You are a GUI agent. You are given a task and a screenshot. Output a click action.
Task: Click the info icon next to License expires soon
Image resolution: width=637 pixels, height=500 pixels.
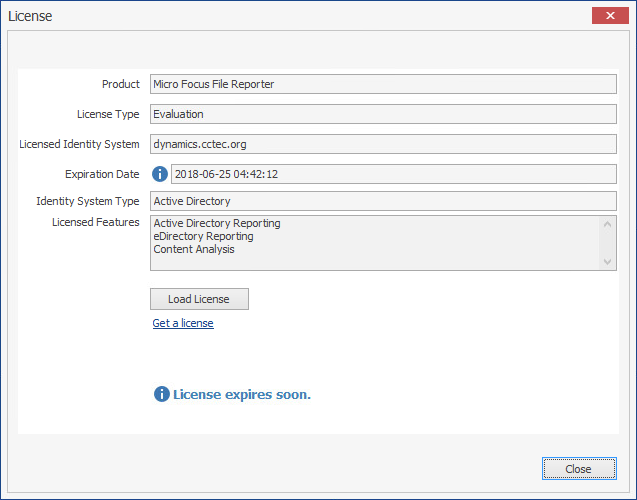point(162,394)
